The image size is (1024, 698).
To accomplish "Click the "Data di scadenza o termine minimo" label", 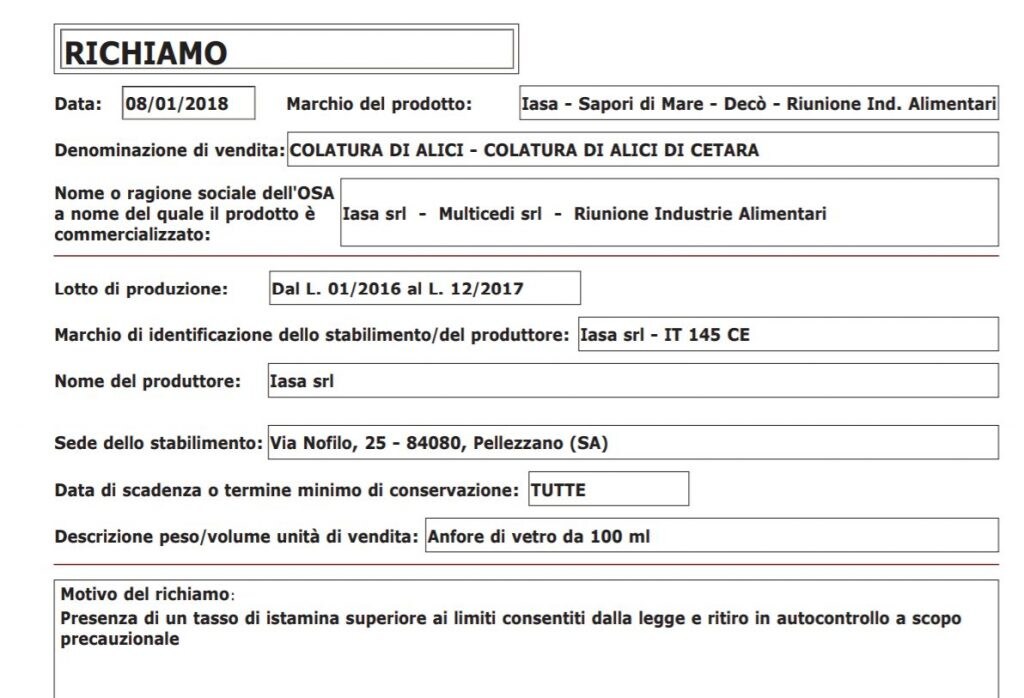I will [x=287, y=490].
